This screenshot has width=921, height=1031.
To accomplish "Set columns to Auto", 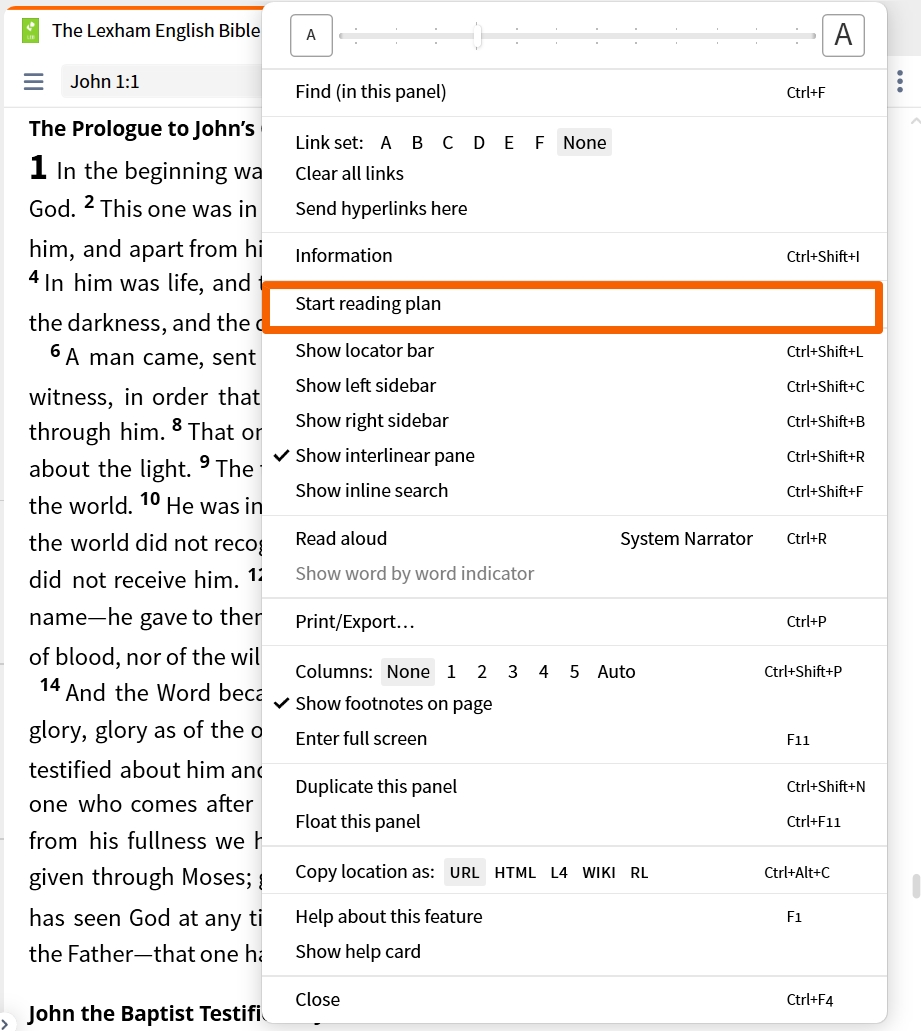I will click(616, 671).
